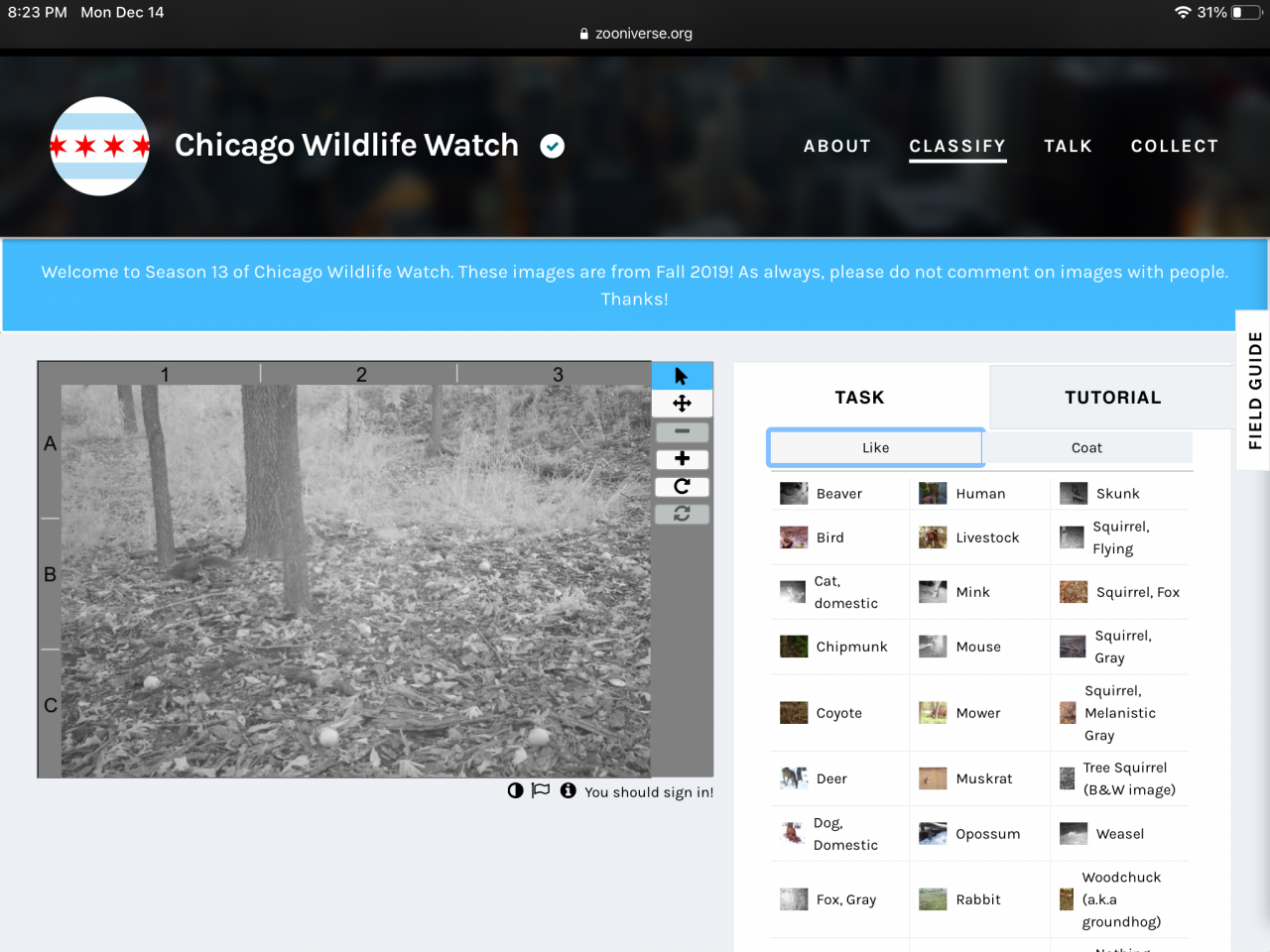Image resolution: width=1270 pixels, height=952 pixels.
Task: Open the Talk discussion boards
Action: point(1068,146)
